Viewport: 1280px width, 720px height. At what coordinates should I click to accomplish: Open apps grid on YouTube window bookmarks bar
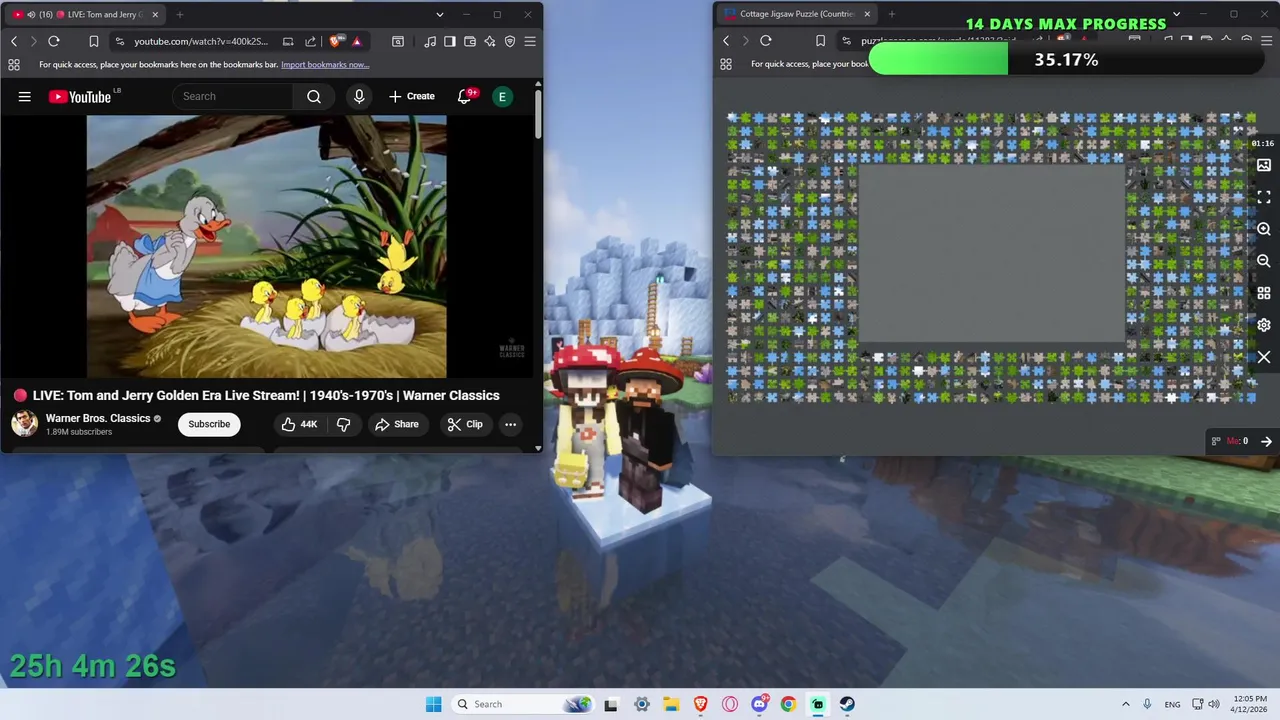pyautogui.click(x=14, y=65)
